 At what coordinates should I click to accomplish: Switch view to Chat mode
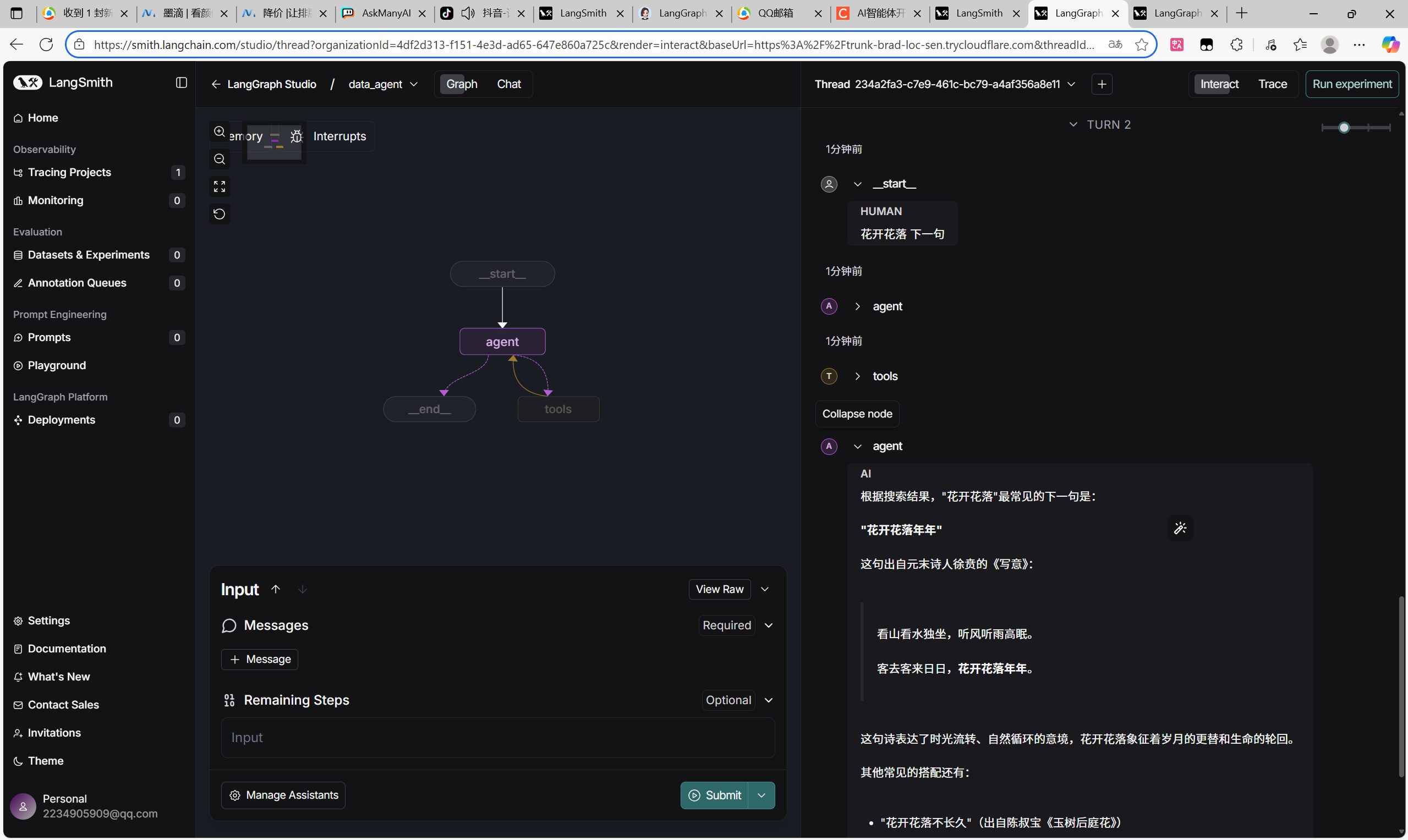508,84
